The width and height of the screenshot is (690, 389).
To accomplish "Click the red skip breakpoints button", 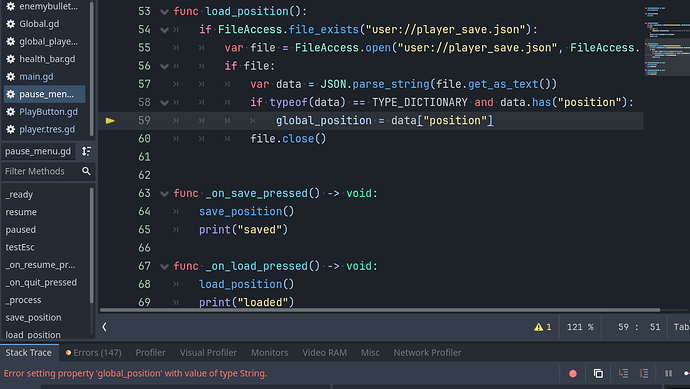I will [573, 374].
